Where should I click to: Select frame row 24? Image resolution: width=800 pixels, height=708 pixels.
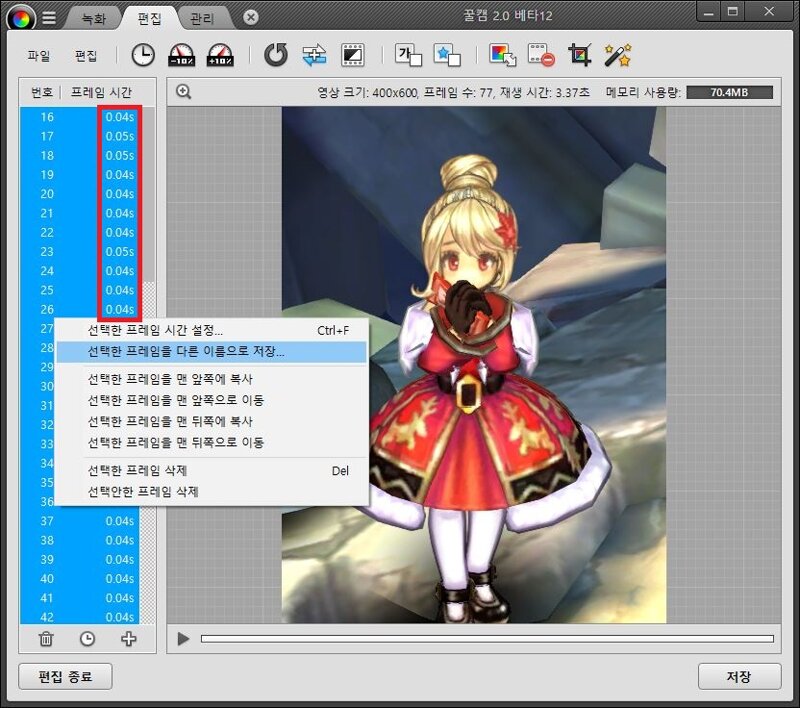tap(80, 271)
